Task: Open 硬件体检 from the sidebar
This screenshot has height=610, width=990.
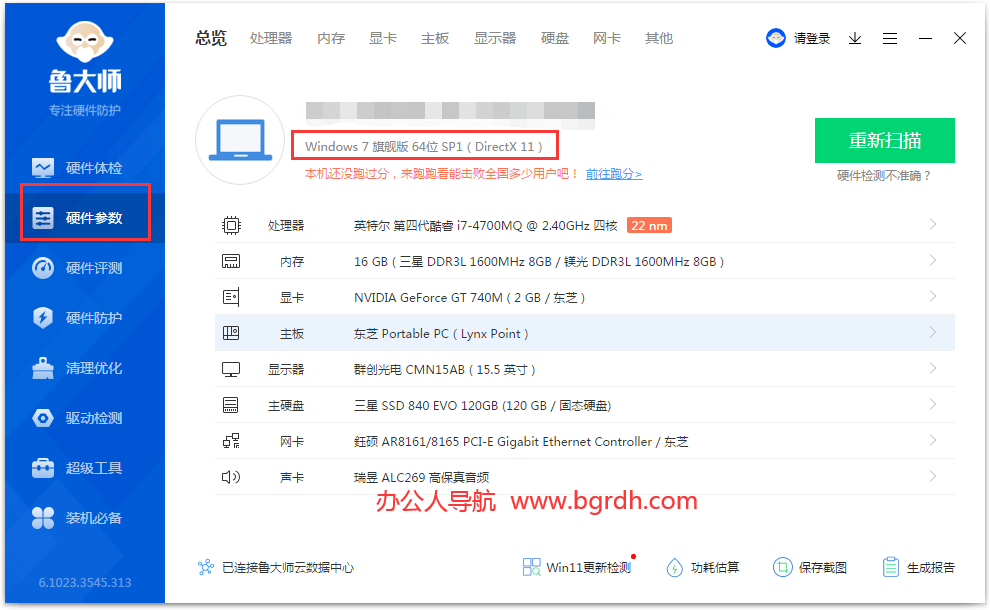Action: [85, 167]
